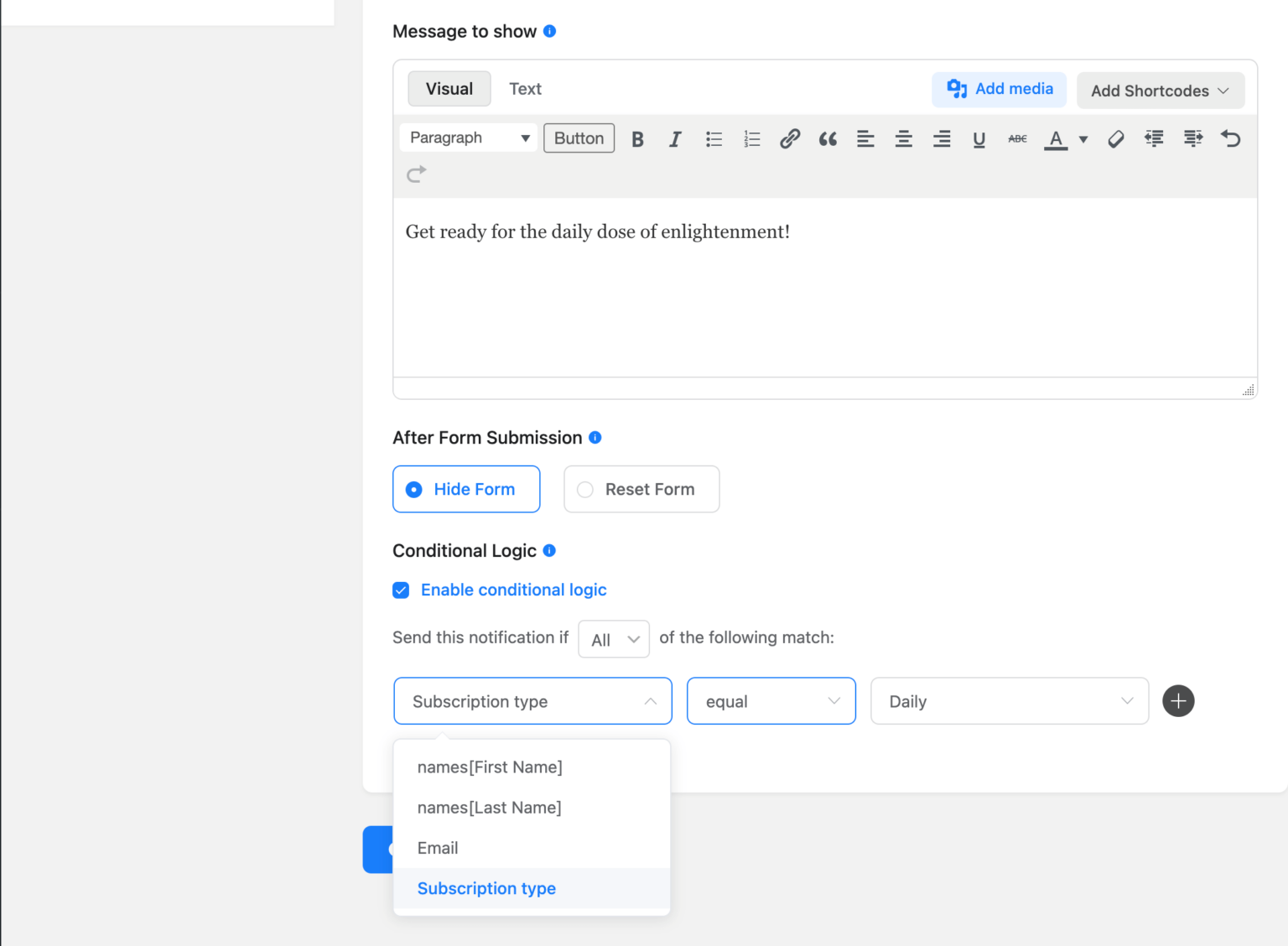1288x946 pixels.
Task: Undo the last editor change
Action: tap(1230, 138)
